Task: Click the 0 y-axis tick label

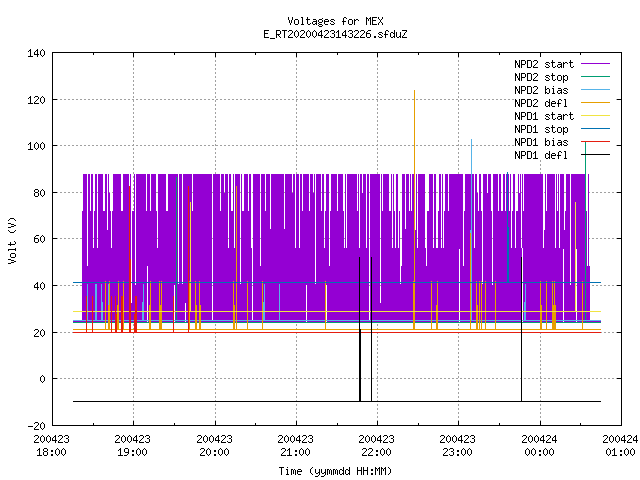Action: click(42, 379)
